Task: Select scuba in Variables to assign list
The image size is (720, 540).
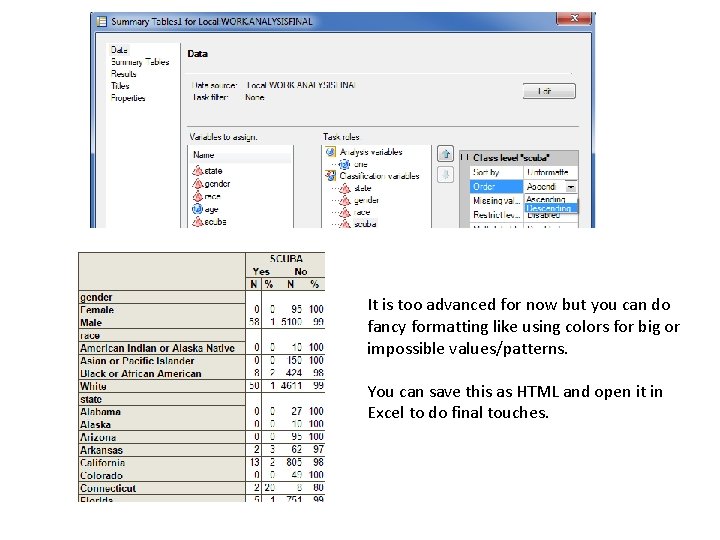Action: click(215, 222)
